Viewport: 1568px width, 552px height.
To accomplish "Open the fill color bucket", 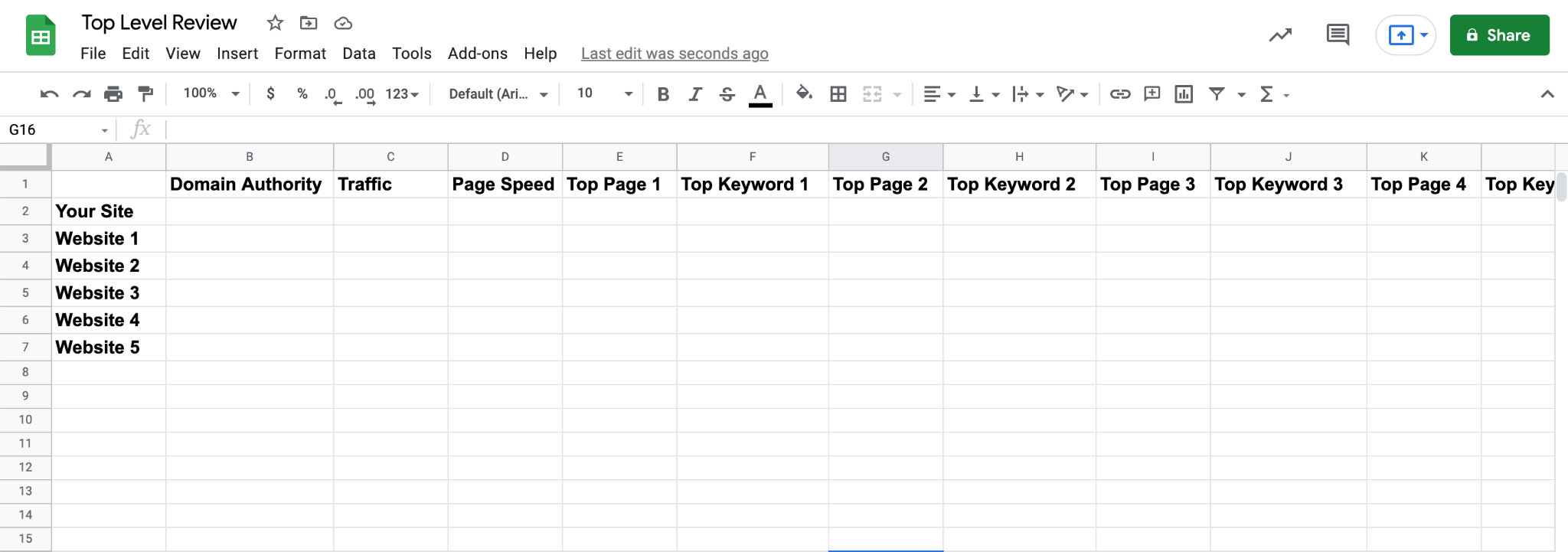I will pos(804,93).
